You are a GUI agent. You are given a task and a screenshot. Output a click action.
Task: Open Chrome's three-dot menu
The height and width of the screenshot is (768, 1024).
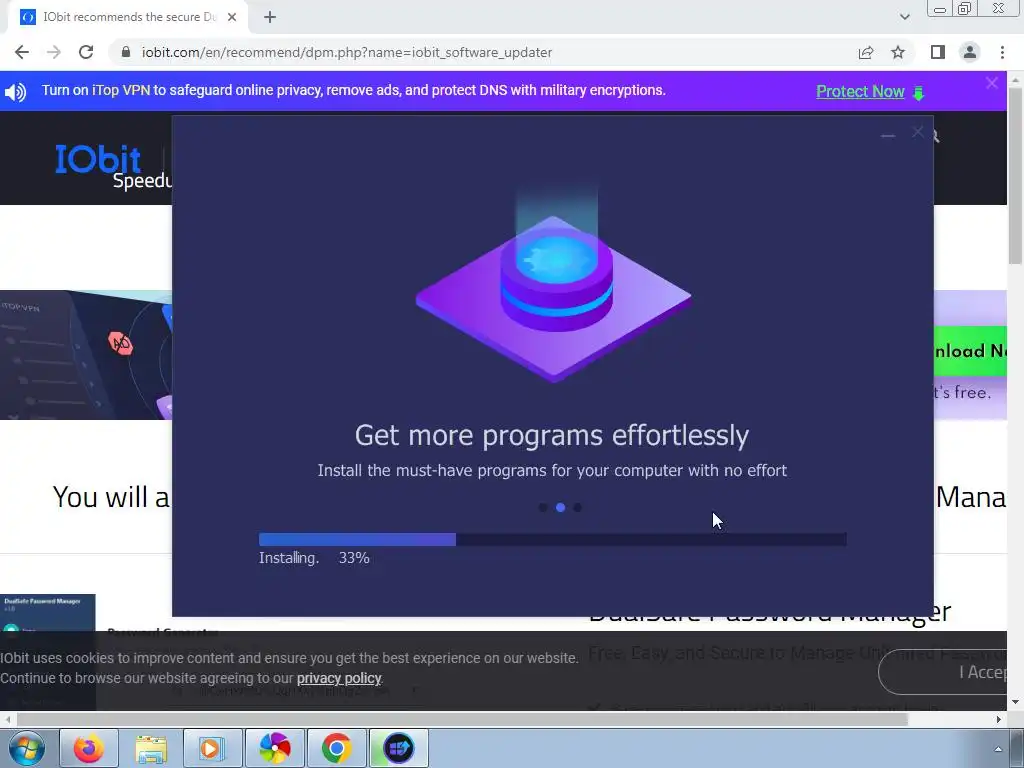[1002, 52]
